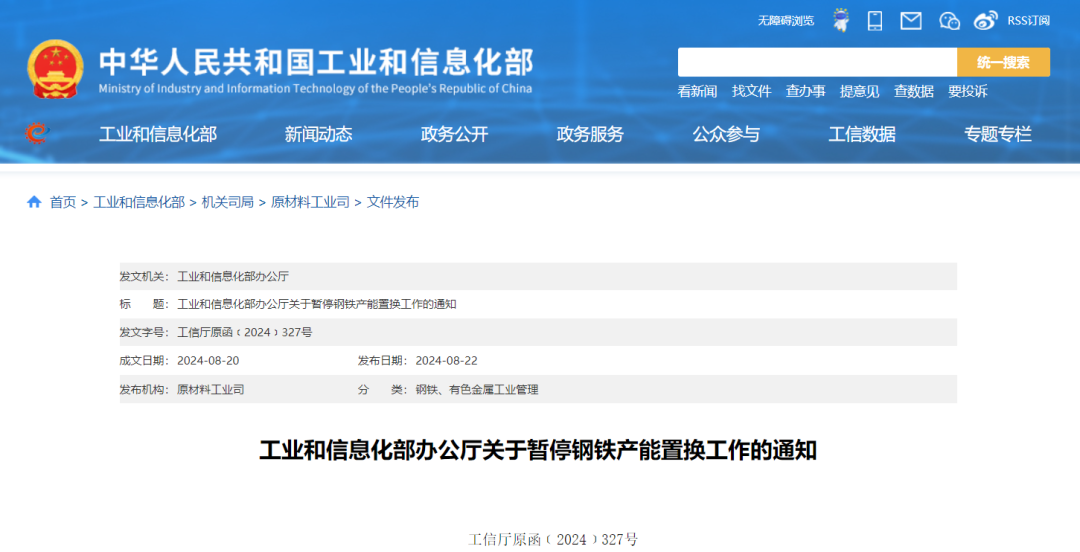Click the bold article headline

(x=538, y=451)
